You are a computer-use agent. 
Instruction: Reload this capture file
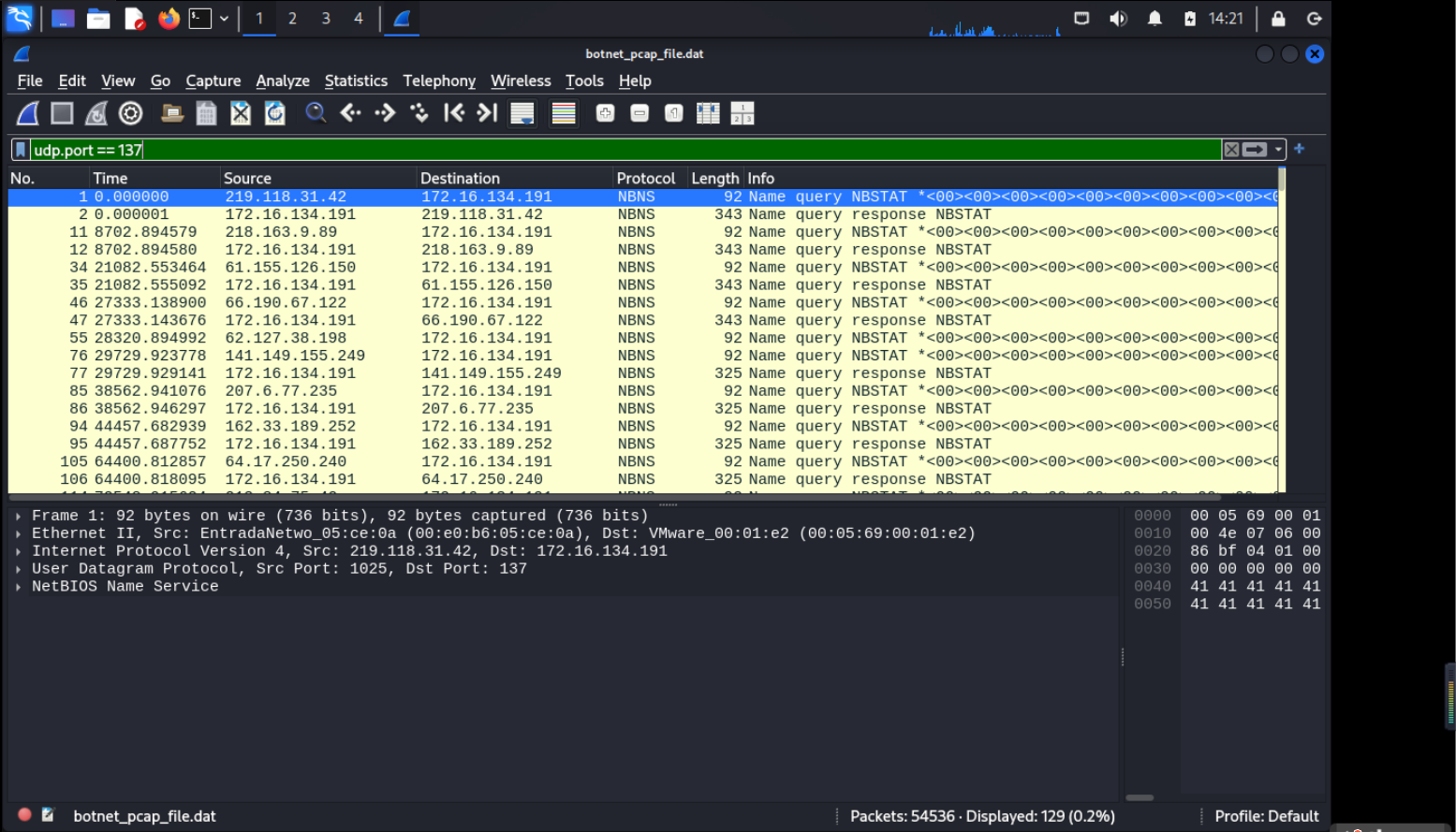[x=274, y=113]
